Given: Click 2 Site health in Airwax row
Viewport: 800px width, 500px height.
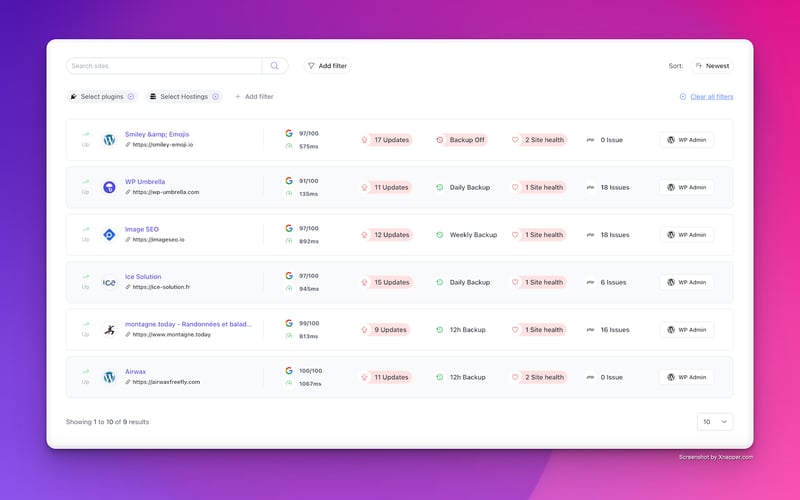Looking at the screenshot, I should pos(539,377).
